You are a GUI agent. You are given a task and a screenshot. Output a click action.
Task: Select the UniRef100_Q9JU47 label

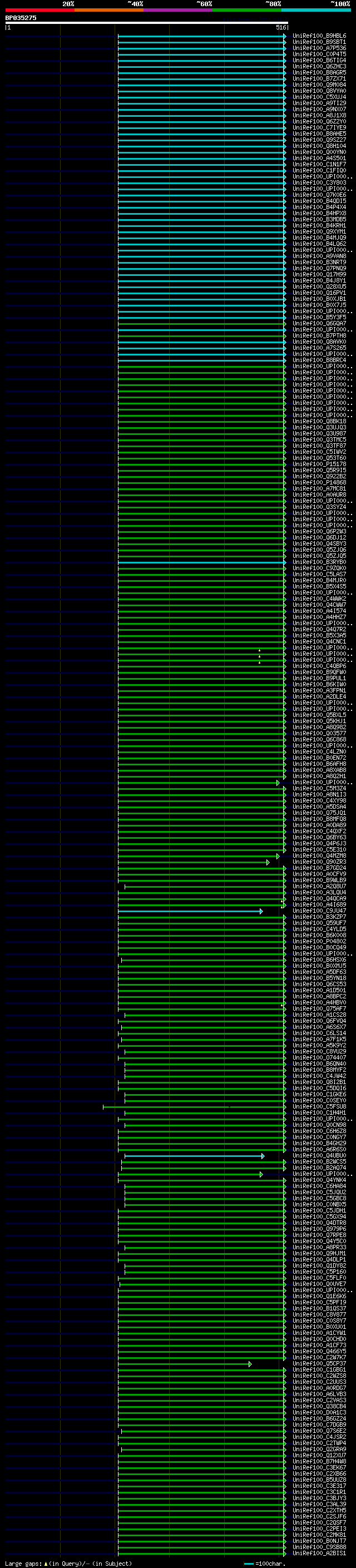click(319, 911)
